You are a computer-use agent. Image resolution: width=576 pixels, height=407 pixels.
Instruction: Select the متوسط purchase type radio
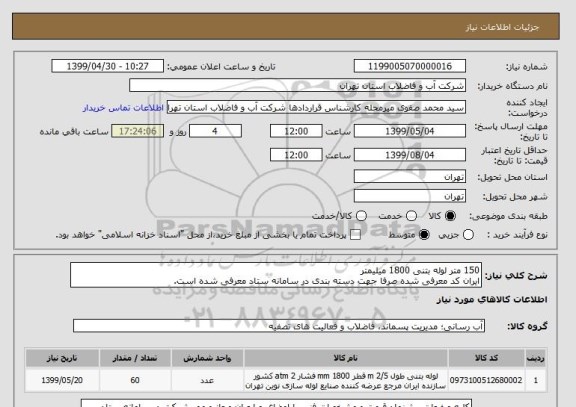[x=424, y=235]
